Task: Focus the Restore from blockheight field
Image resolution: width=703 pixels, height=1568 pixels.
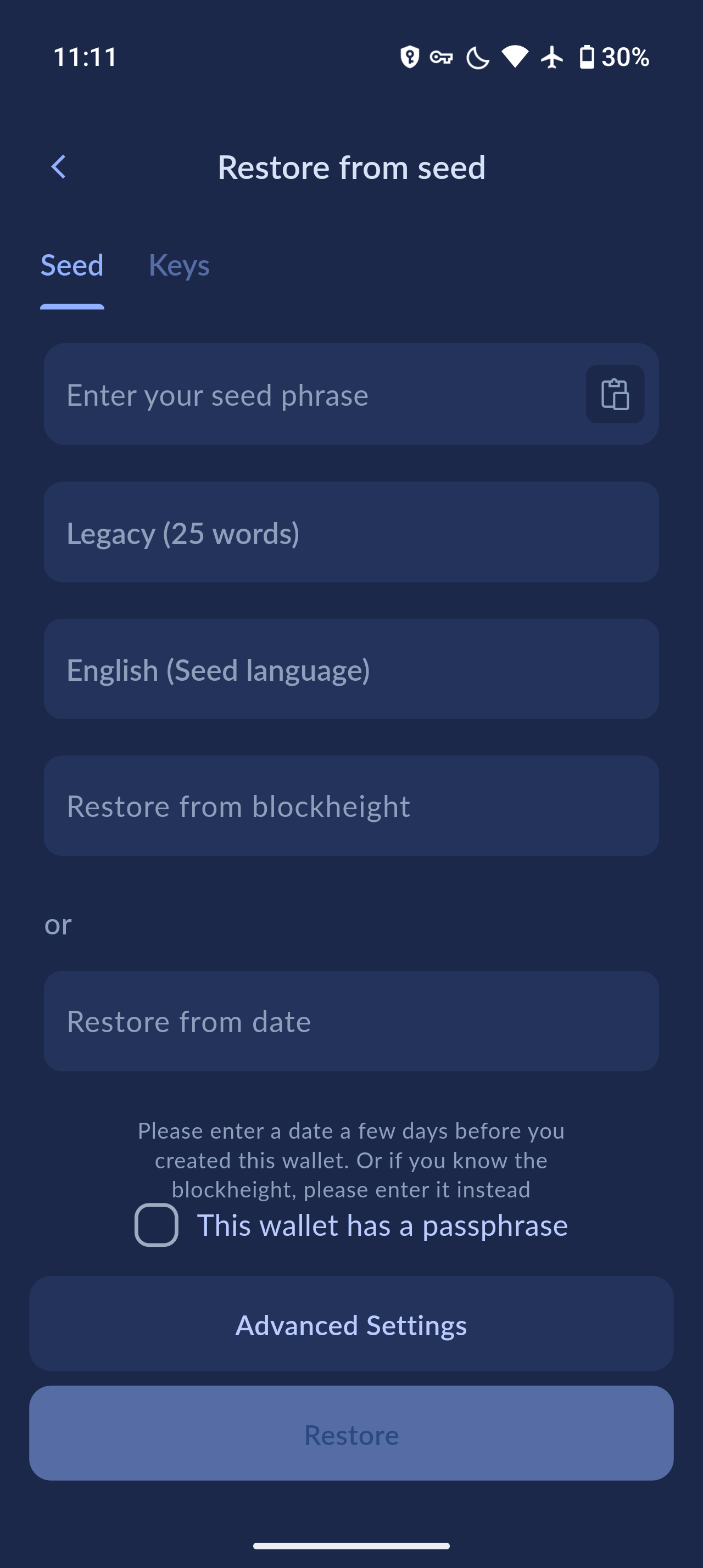Action: click(351, 806)
